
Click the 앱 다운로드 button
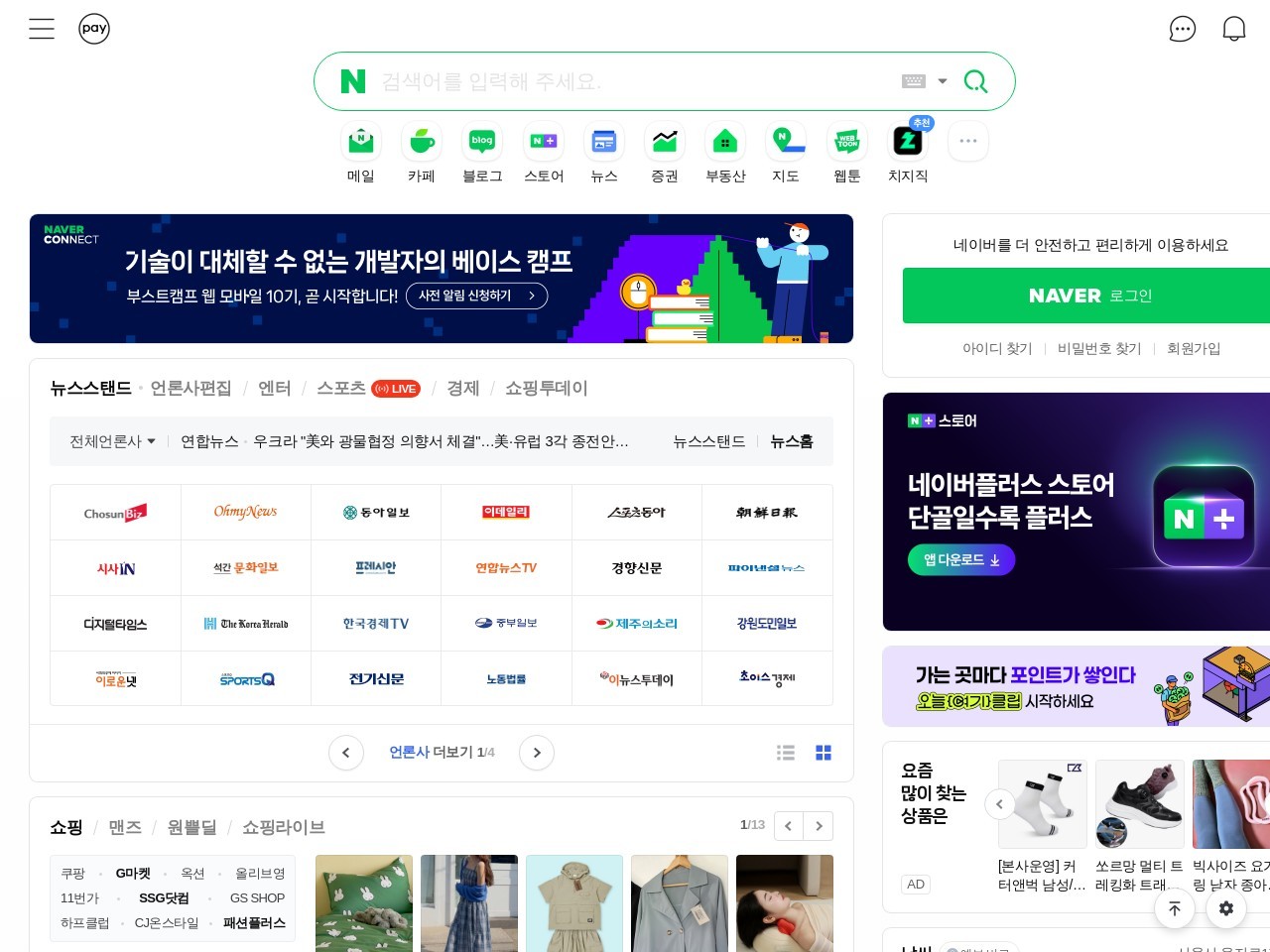tap(961, 560)
